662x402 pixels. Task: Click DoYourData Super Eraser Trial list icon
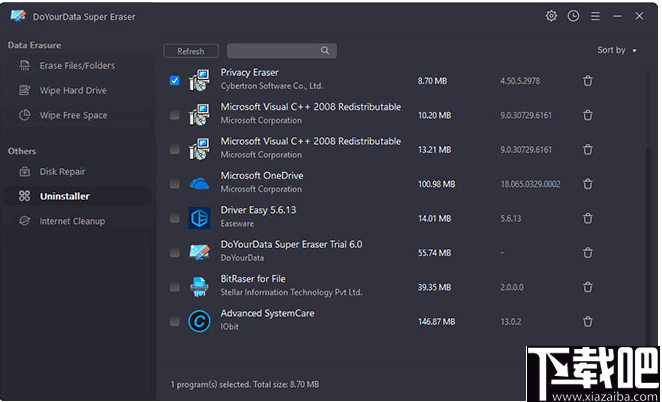point(199,253)
